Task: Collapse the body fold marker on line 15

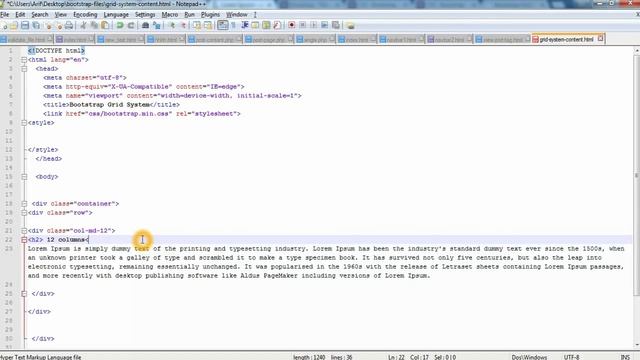Action: pos(24,177)
